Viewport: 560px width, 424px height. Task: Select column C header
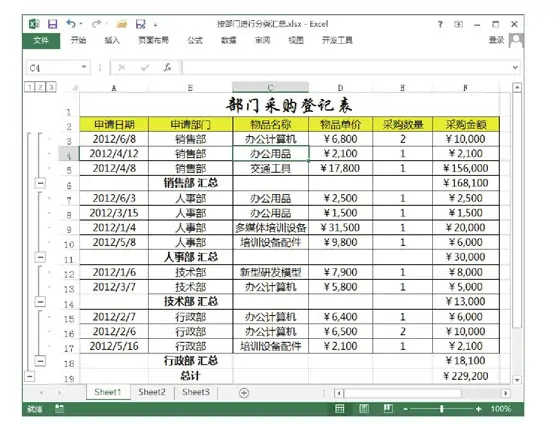pos(271,88)
